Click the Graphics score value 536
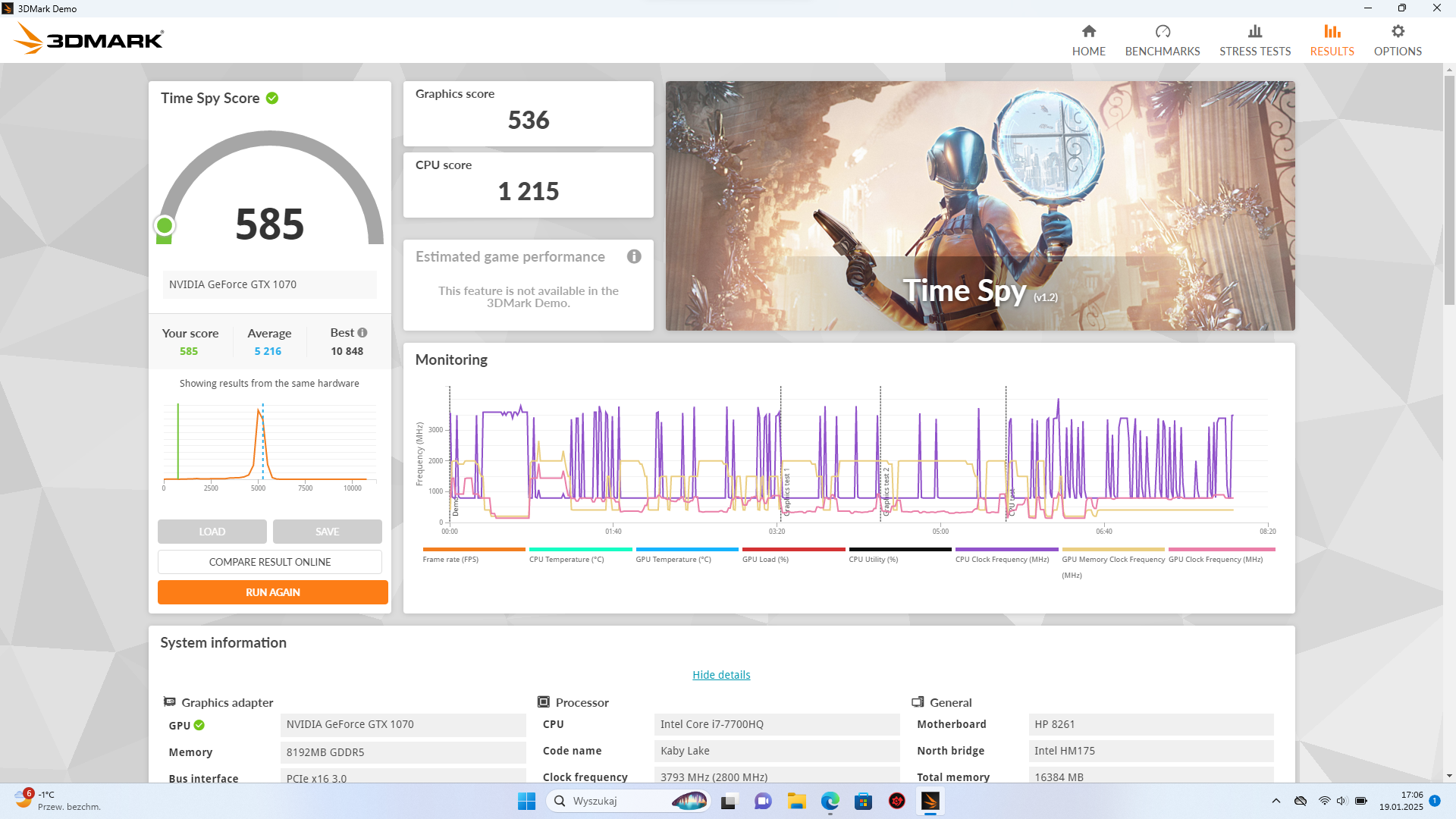1456x819 pixels. click(x=529, y=120)
